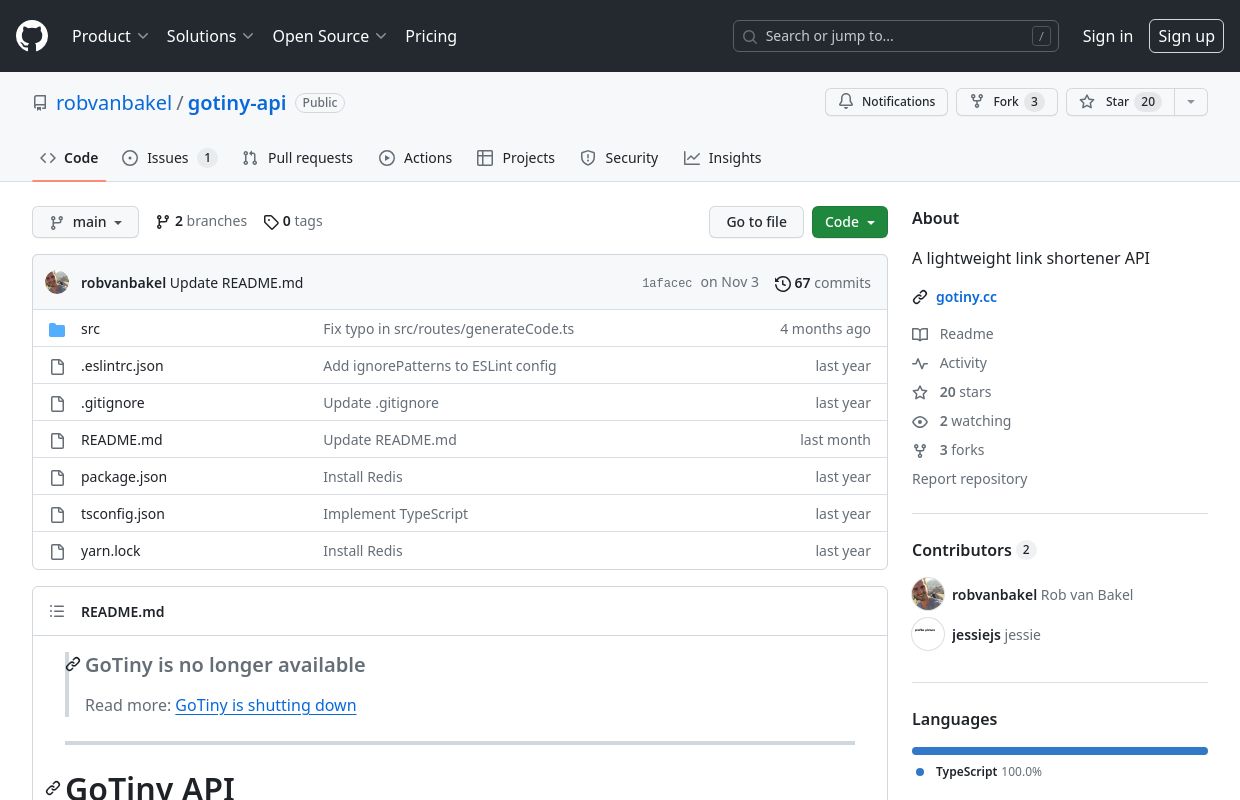The width and height of the screenshot is (1240, 800).
Task: Expand the Solutions menu
Action: 210,36
